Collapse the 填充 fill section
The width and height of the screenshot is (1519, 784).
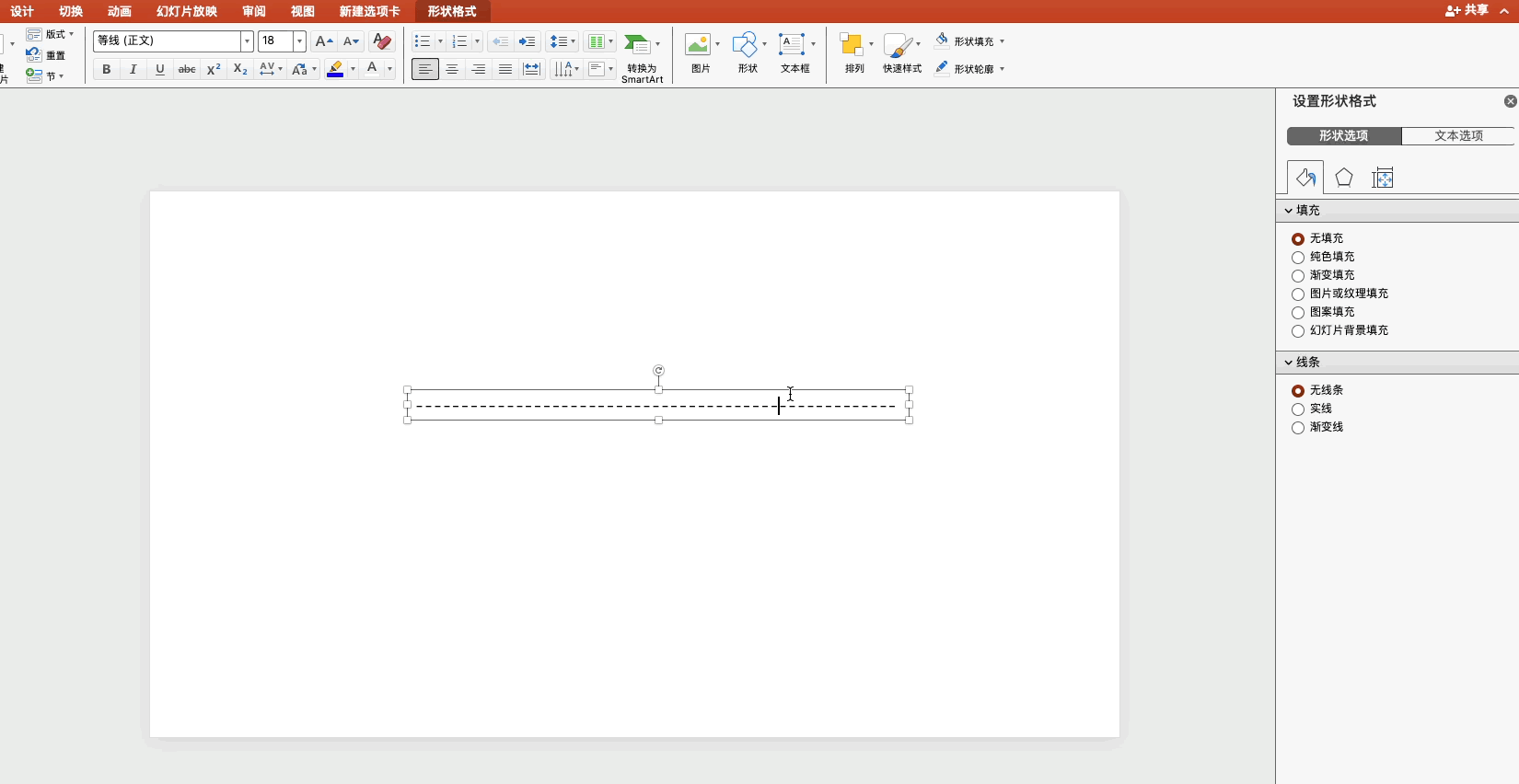coord(1289,211)
